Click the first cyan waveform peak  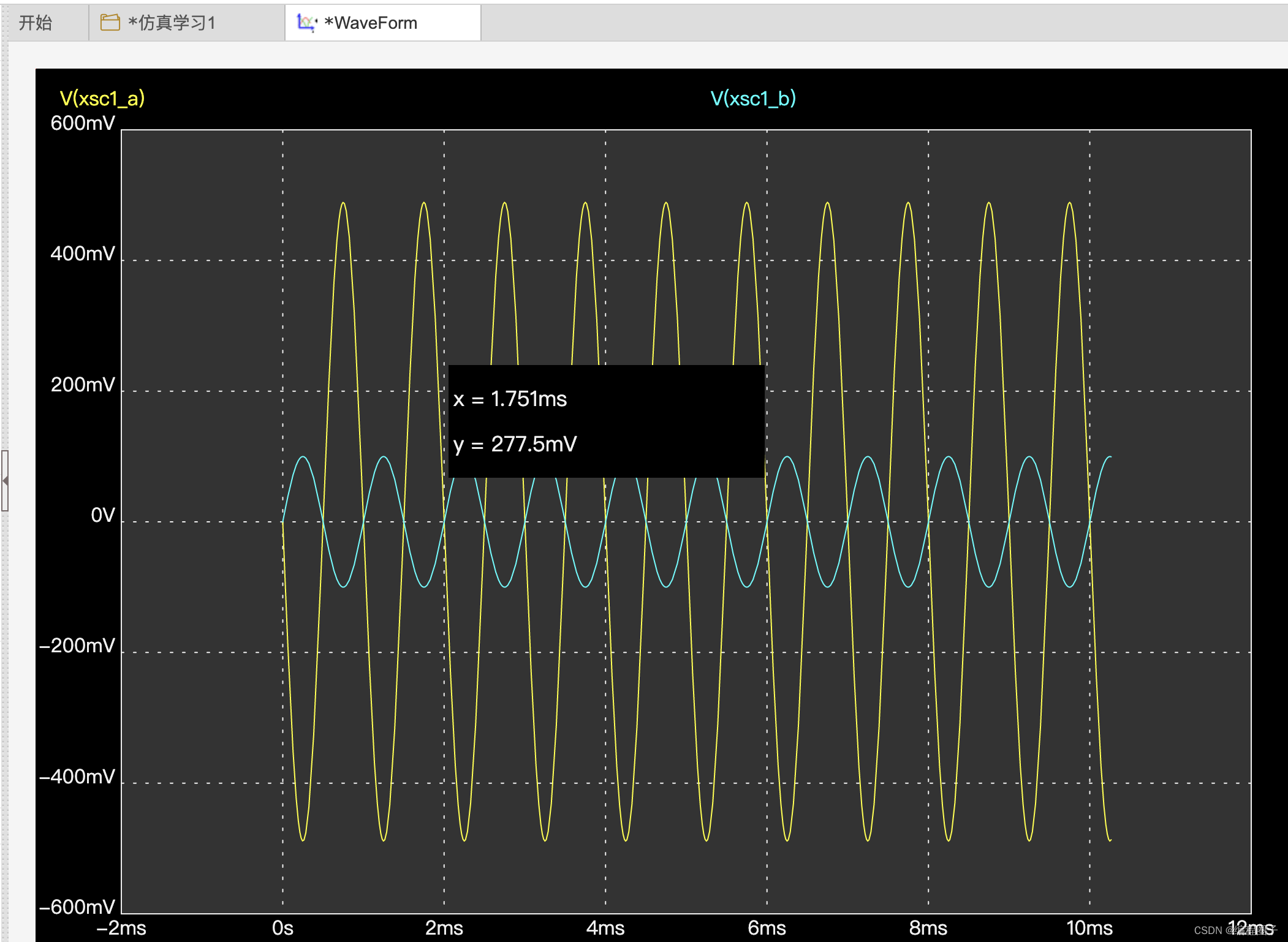[303, 457]
